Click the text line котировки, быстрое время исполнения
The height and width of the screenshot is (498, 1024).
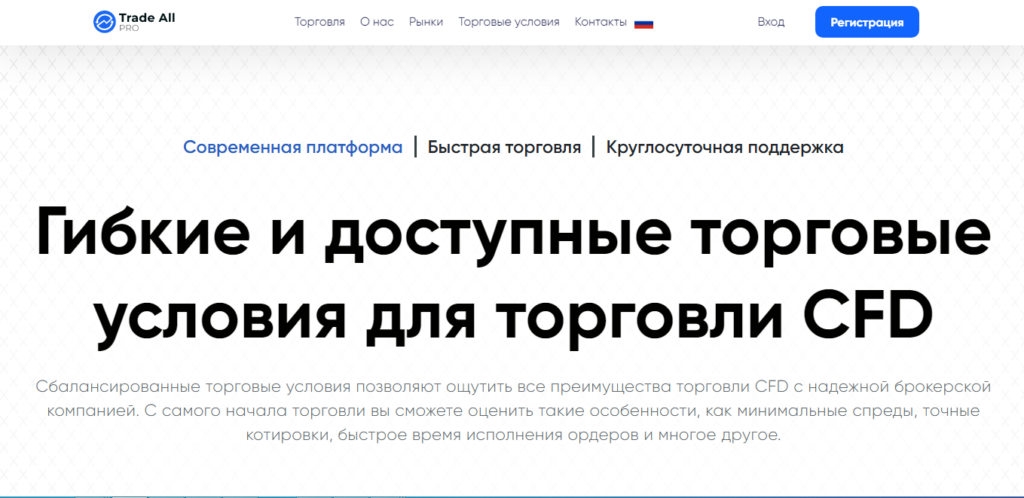pyautogui.click(x=513, y=435)
